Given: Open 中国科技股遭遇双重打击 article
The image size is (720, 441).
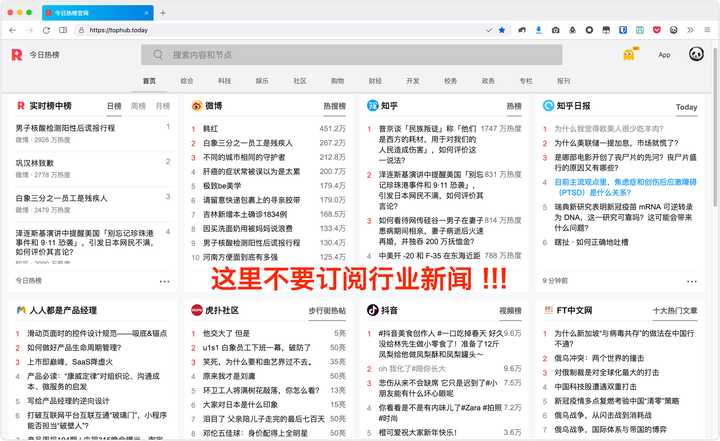Looking at the screenshot, I should point(594,386).
